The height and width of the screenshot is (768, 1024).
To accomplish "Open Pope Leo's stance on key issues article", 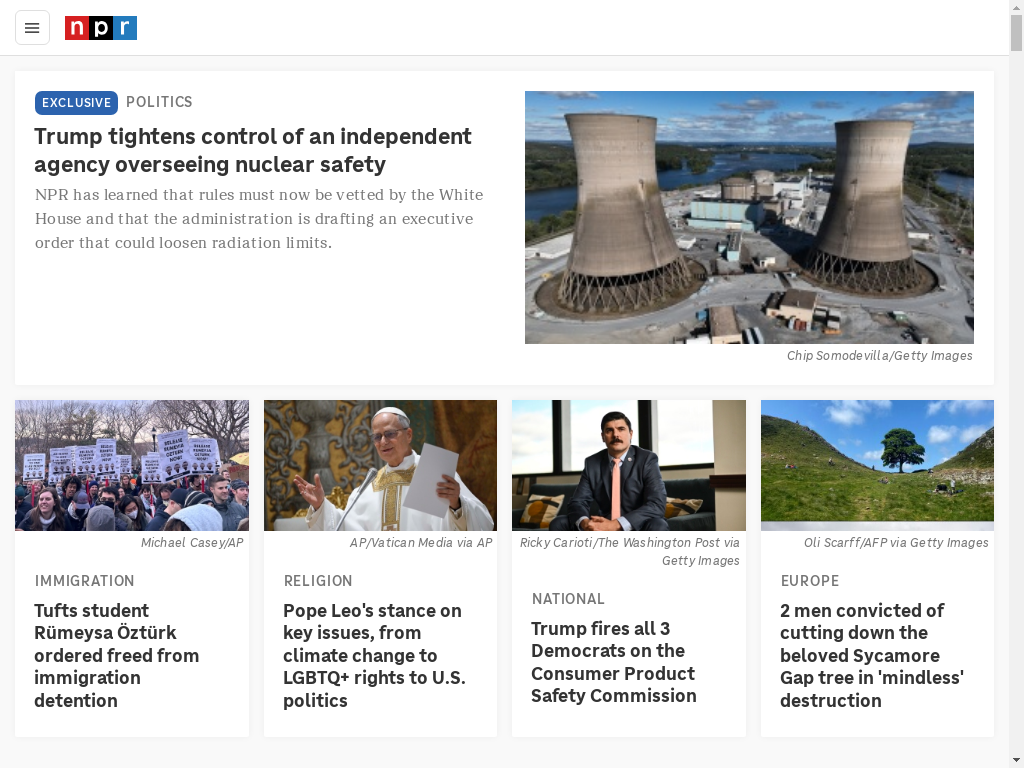I will point(374,655).
